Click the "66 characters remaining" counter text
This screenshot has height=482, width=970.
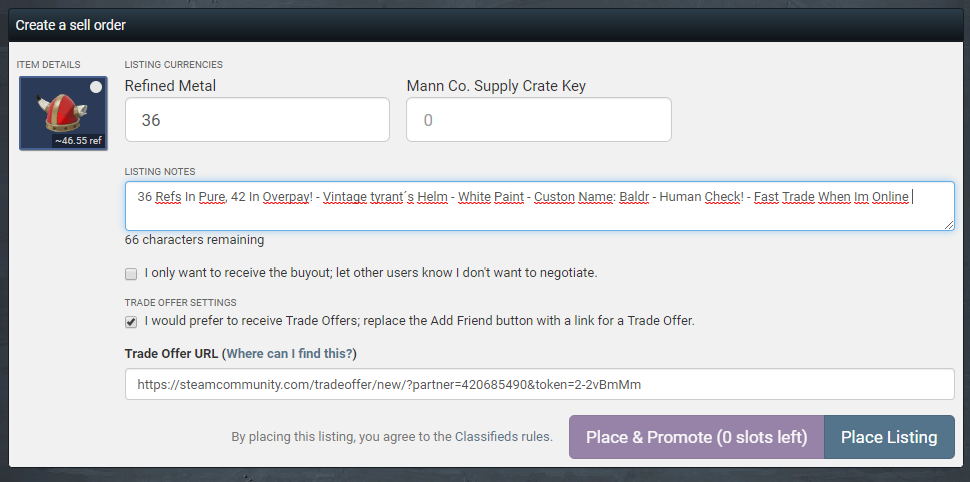click(194, 240)
